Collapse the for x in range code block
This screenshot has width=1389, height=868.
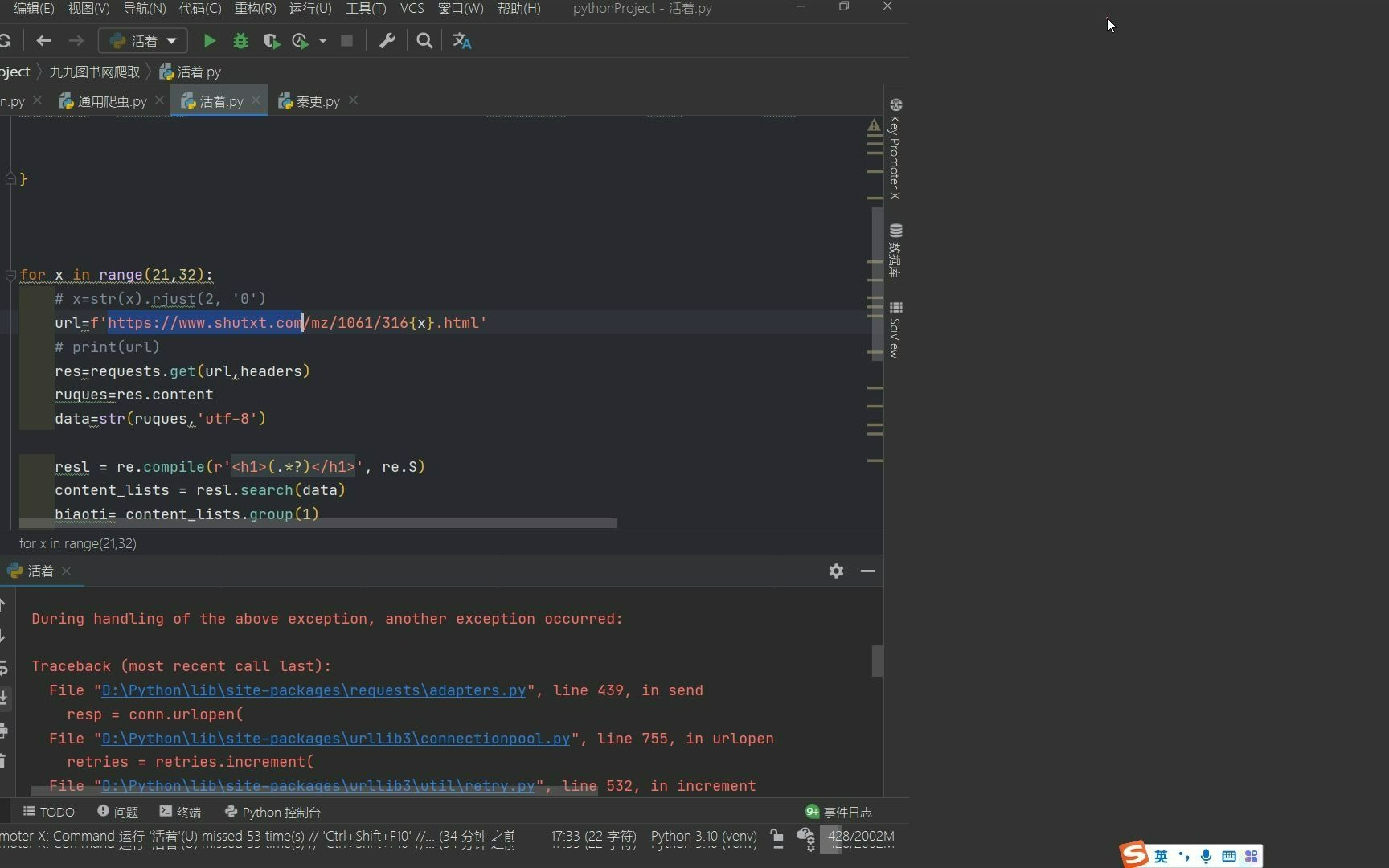coord(10,275)
